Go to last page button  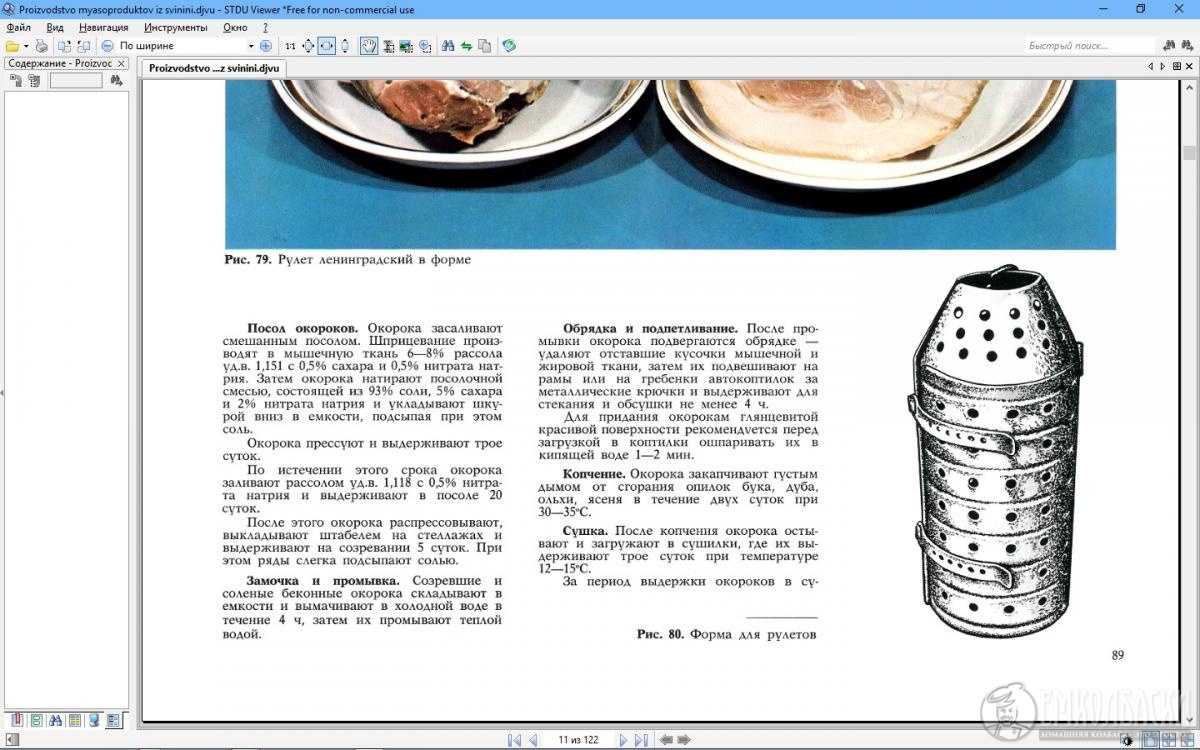point(641,740)
